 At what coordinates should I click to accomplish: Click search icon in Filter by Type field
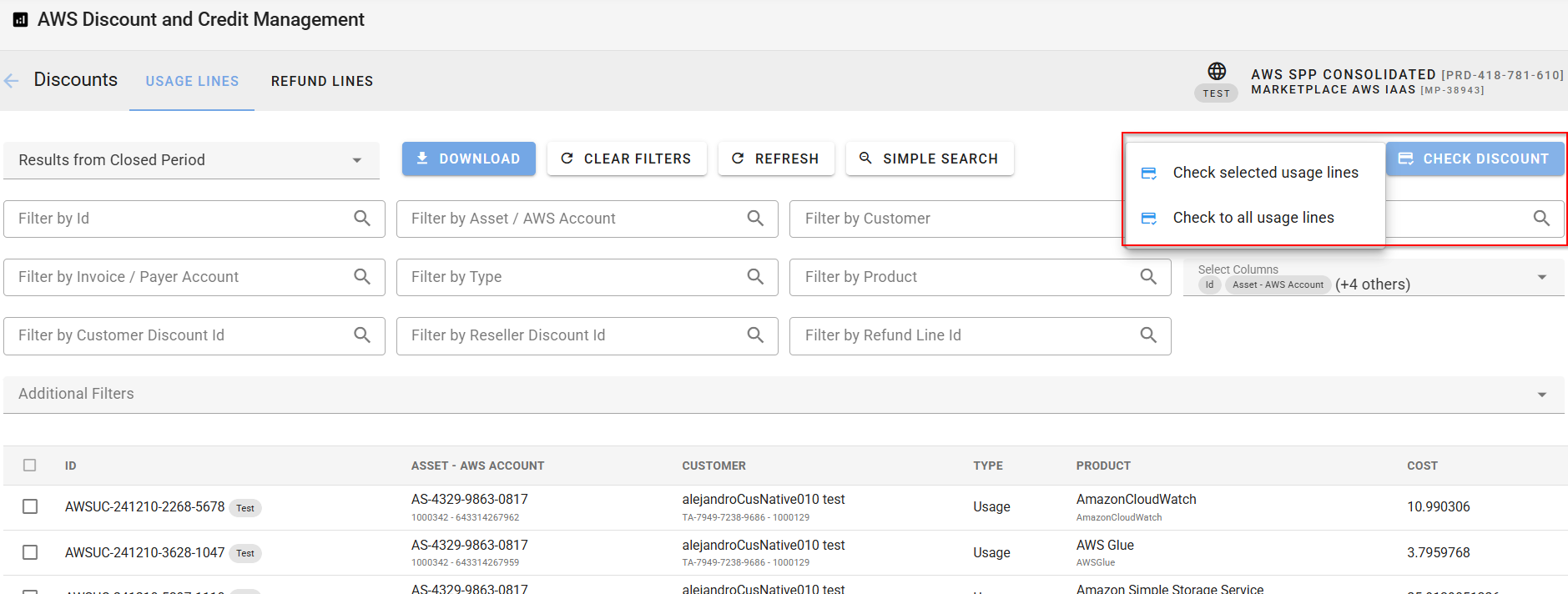pyautogui.click(x=755, y=277)
